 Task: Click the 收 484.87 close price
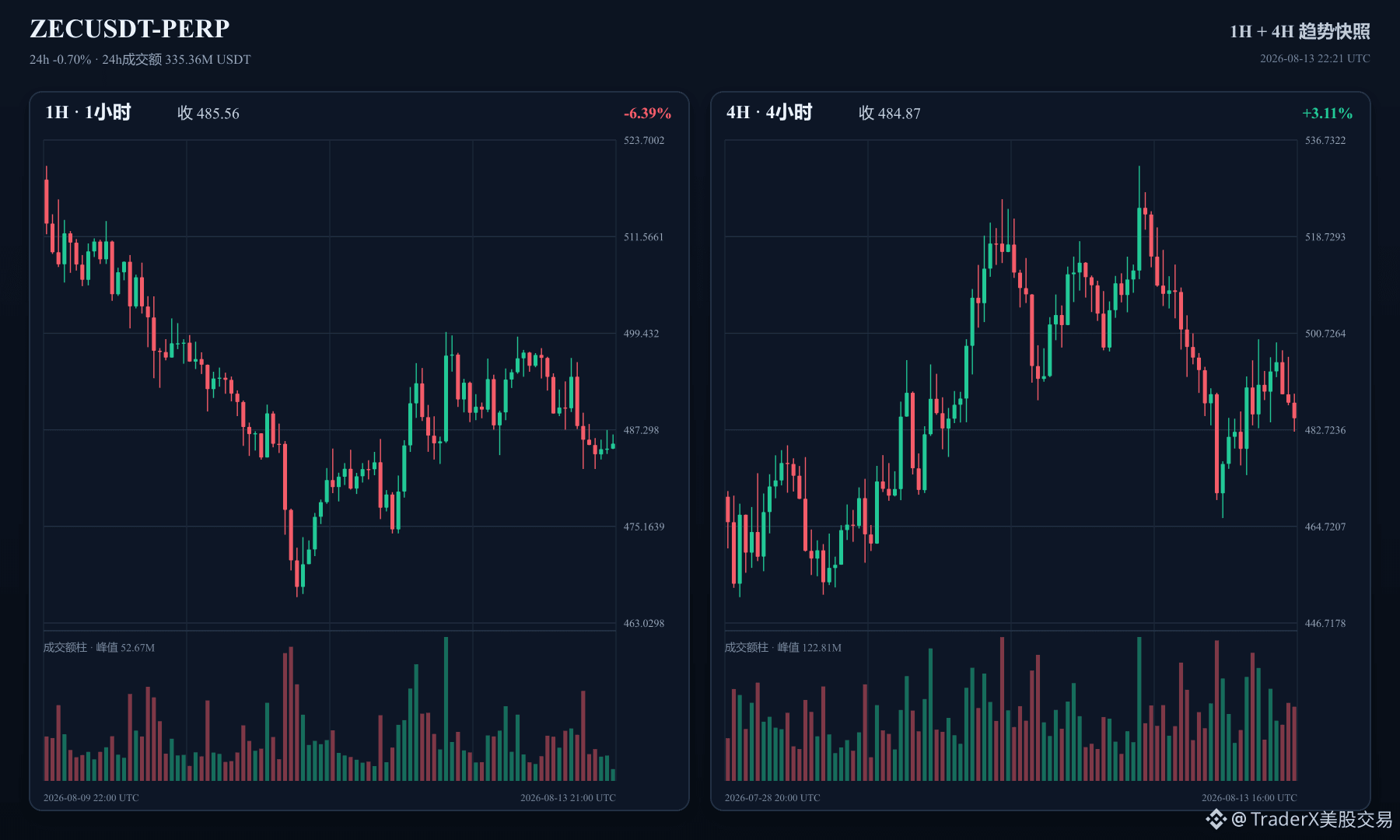tap(890, 114)
